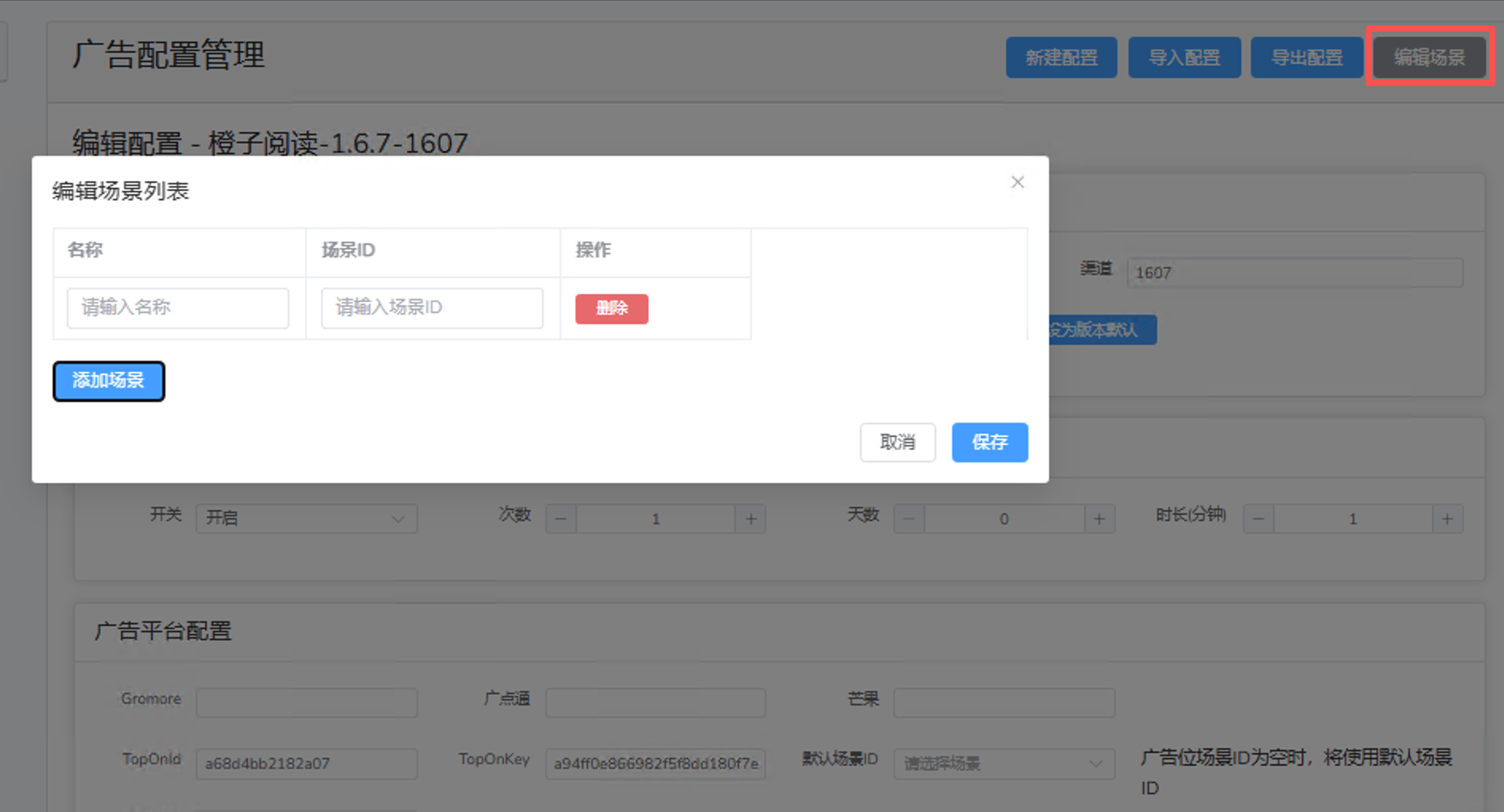This screenshot has width=1504, height=812.
Task: Click the 导出配置 button
Action: pyautogui.click(x=1306, y=57)
